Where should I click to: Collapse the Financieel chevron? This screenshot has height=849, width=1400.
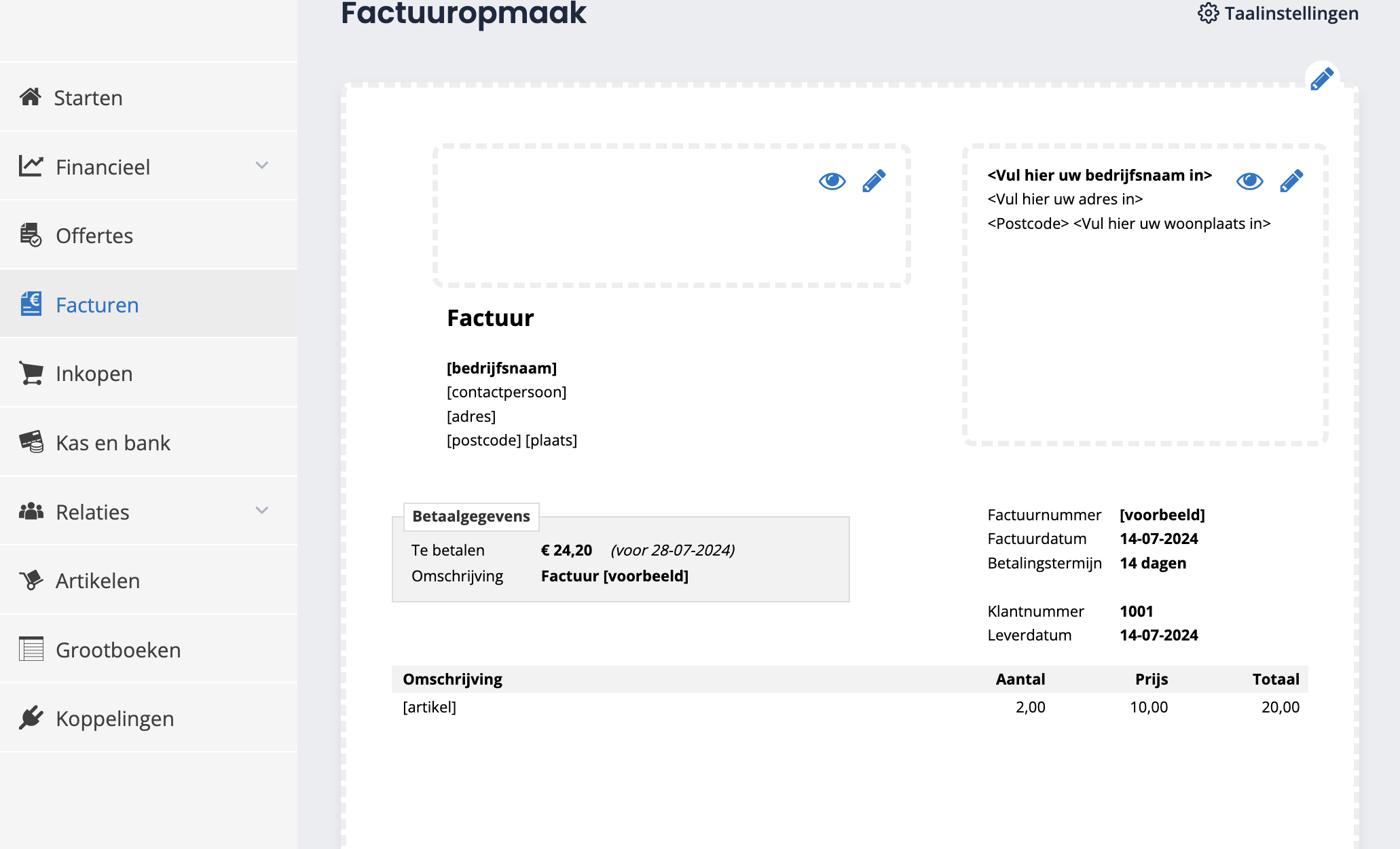click(x=262, y=166)
